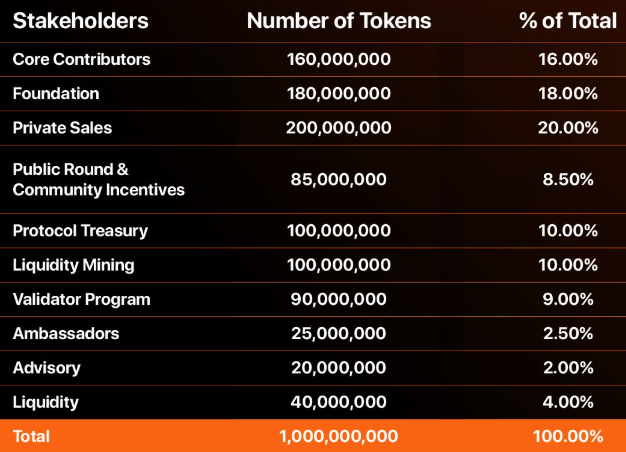Click the 90,000,000 token amount
The image size is (626, 452).
[339, 299]
